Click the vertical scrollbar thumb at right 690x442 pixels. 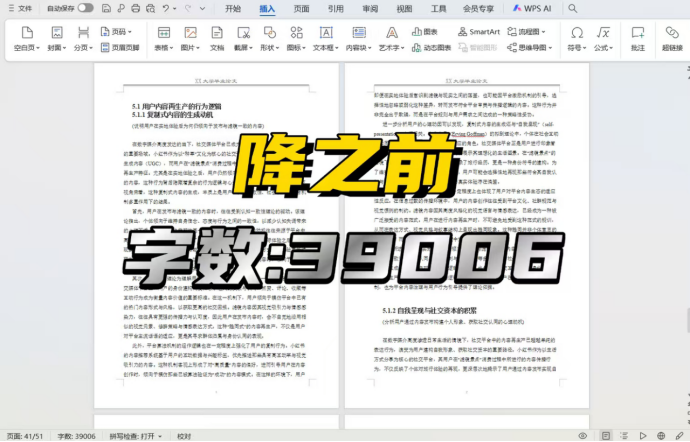pyautogui.click(x=688, y=320)
